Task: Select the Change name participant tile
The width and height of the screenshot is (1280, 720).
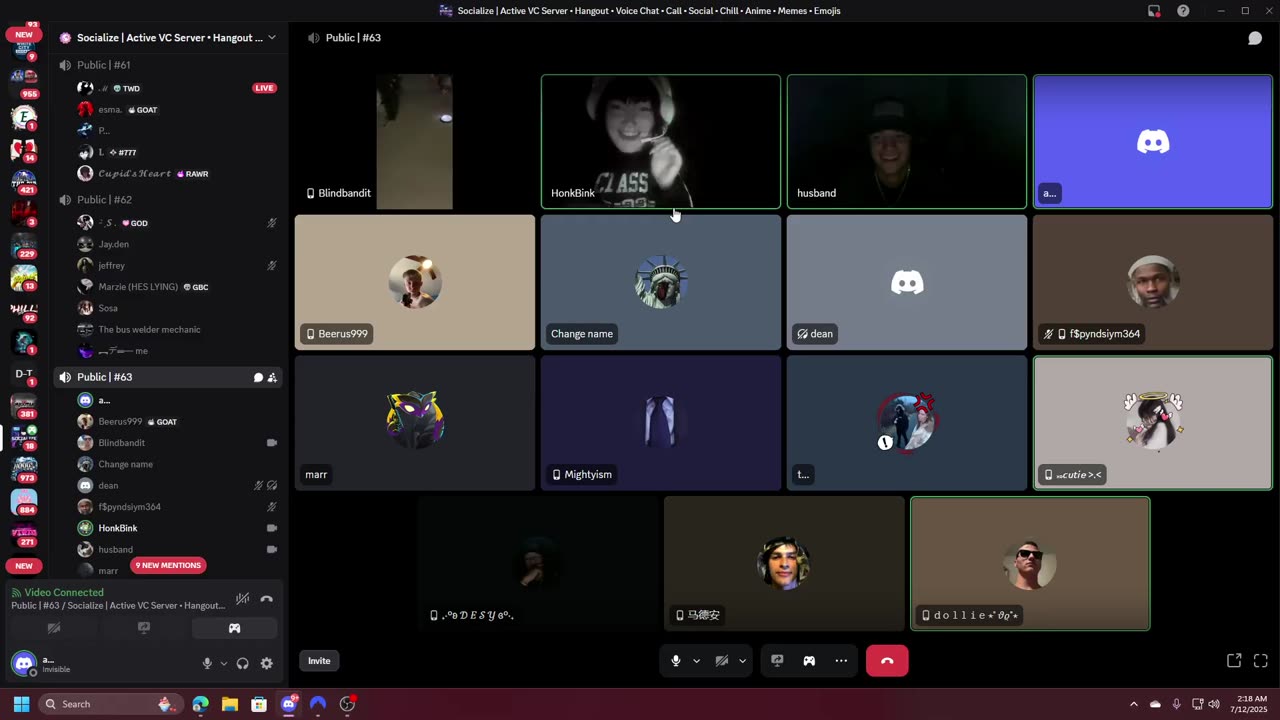Action: [661, 283]
